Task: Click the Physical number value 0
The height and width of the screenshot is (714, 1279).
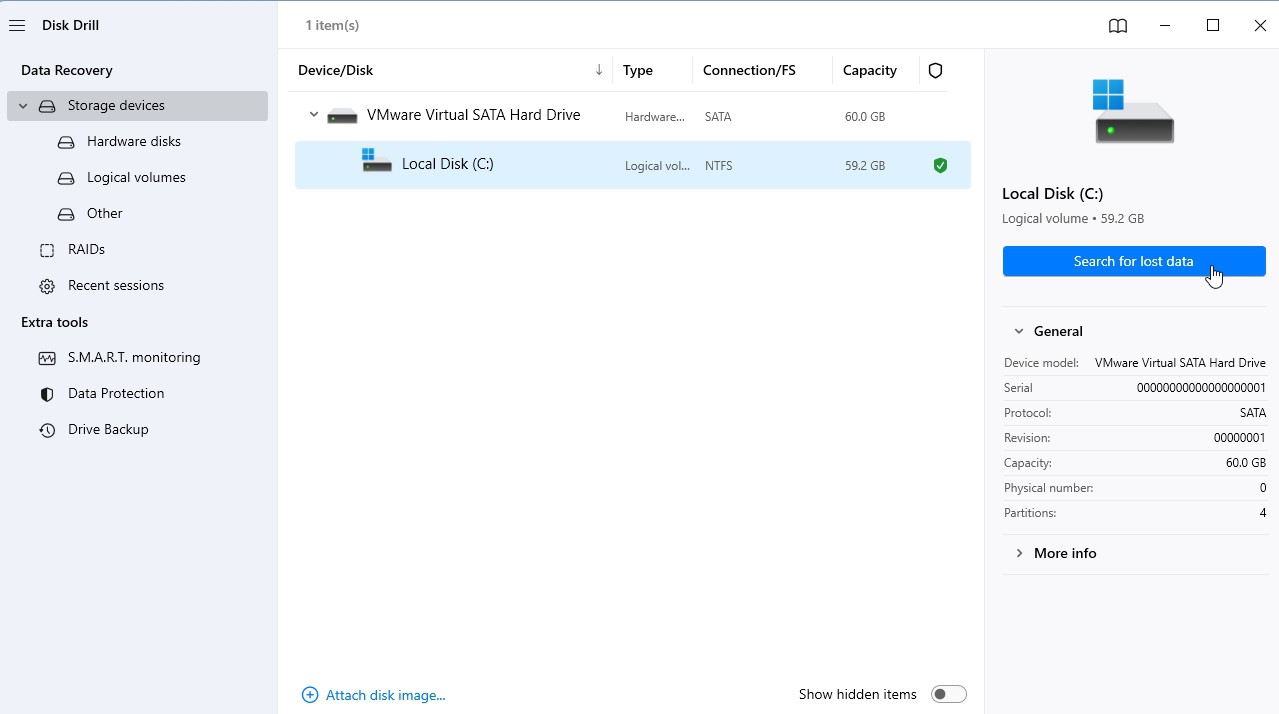Action: (x=1263, y=488)
